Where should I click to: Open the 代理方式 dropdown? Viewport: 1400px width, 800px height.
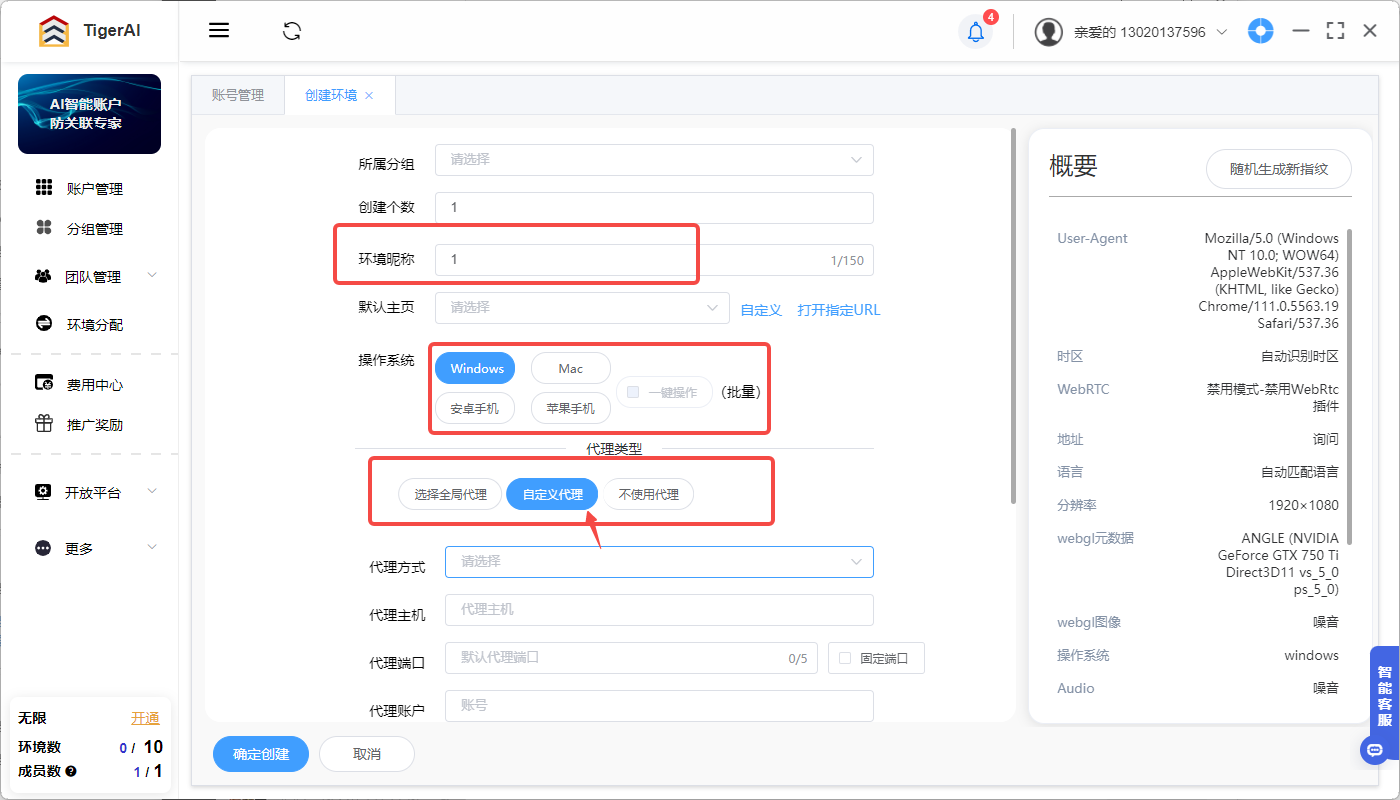(659, 562)
